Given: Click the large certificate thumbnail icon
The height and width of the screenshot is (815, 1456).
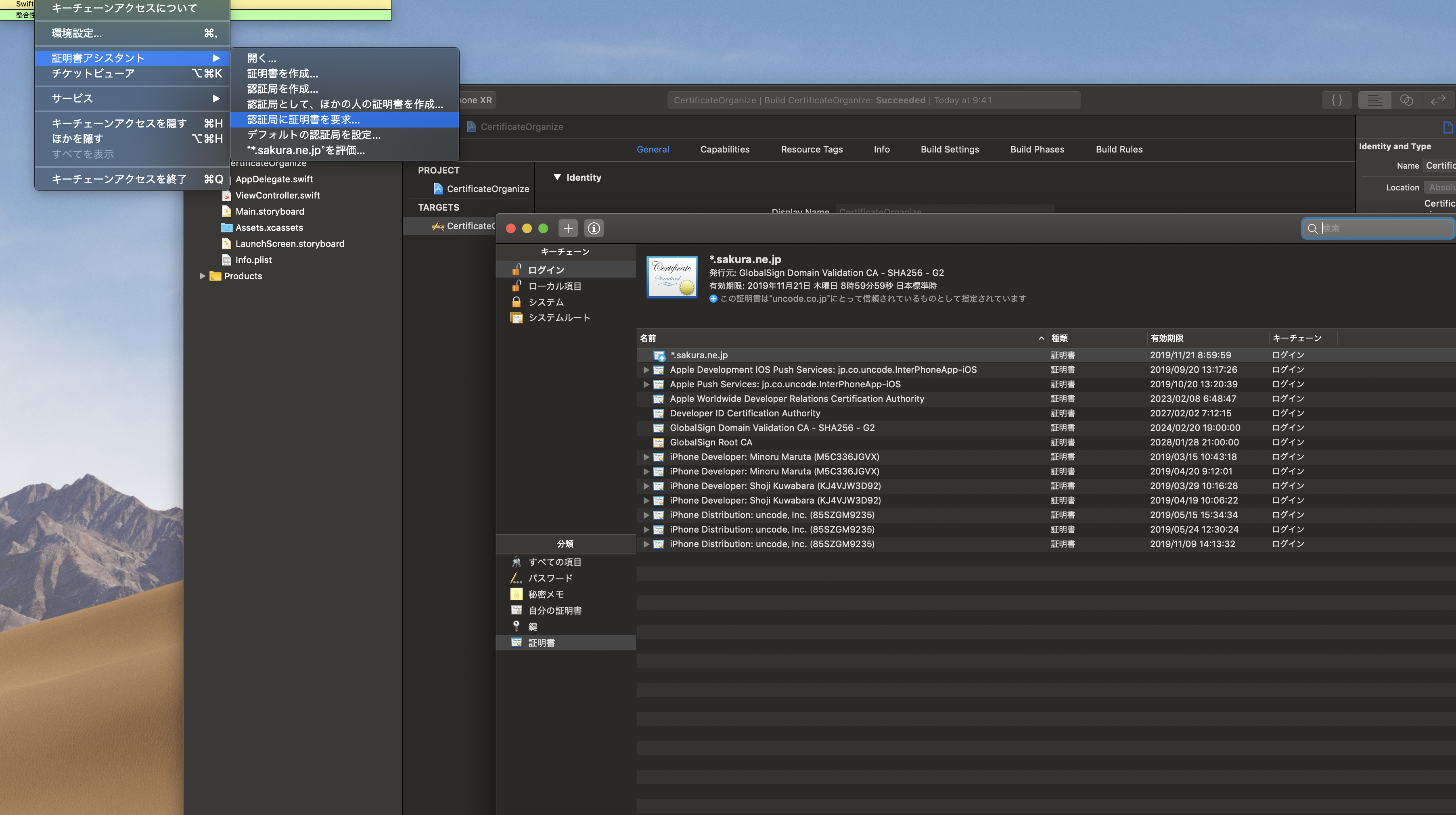Looking at the screenshot, I should (x=672, y=276).
